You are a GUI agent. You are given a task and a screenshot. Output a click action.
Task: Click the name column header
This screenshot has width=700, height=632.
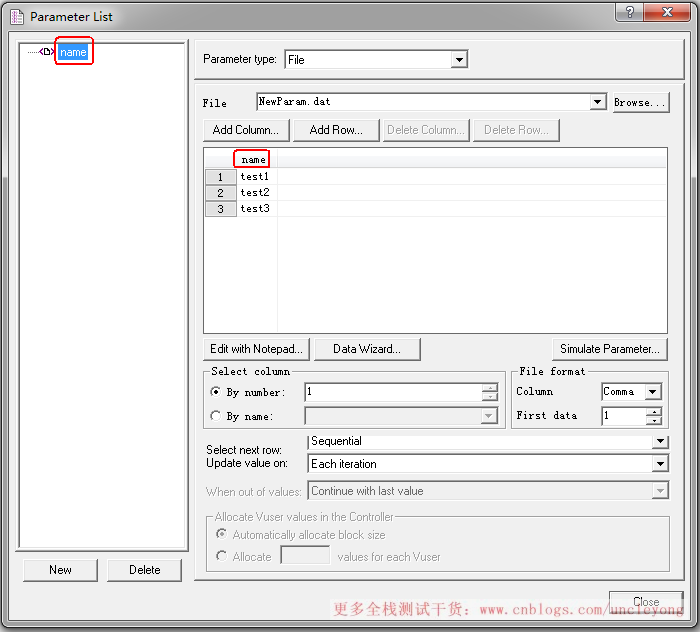[x=253, y=159]
